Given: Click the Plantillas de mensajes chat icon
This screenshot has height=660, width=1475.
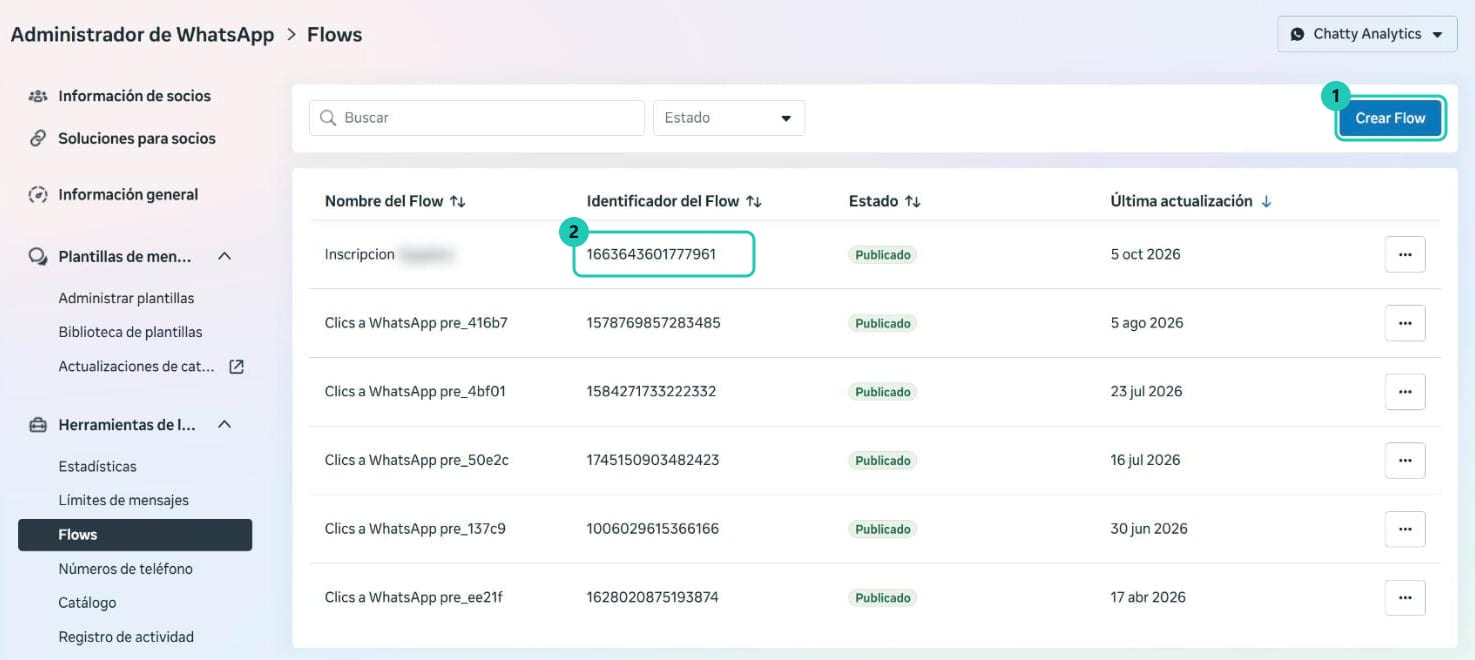Looking at the screenshot, I should coord(38,257).
